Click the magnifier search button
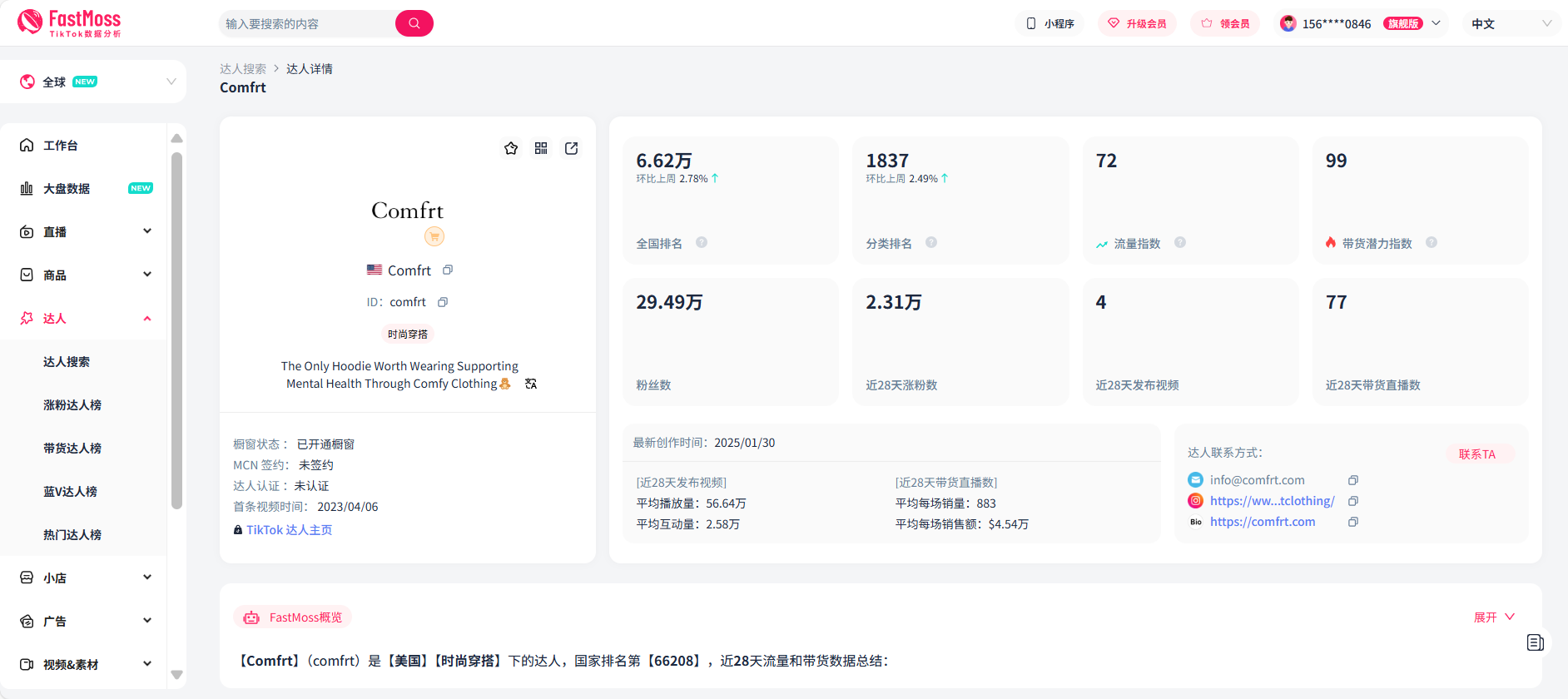The width and height of the screenshot is (1568, 699). [414, 23]
